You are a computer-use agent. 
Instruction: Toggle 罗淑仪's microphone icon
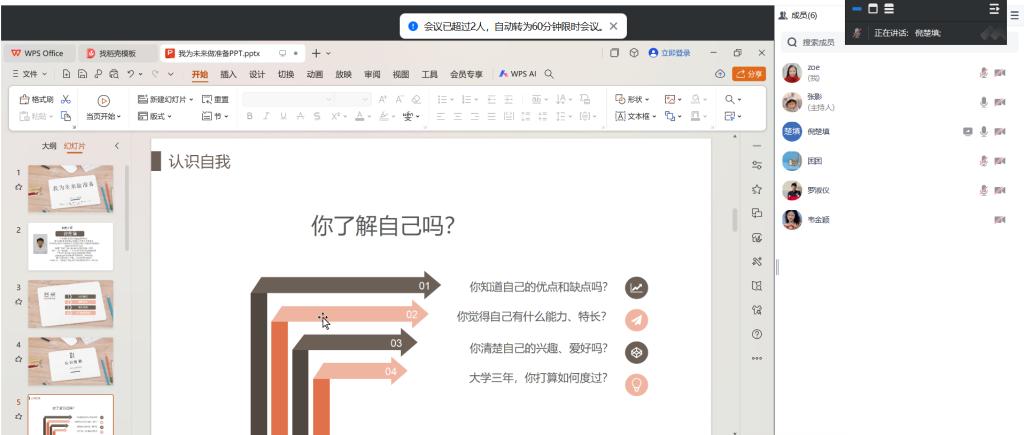coord(984,190)
